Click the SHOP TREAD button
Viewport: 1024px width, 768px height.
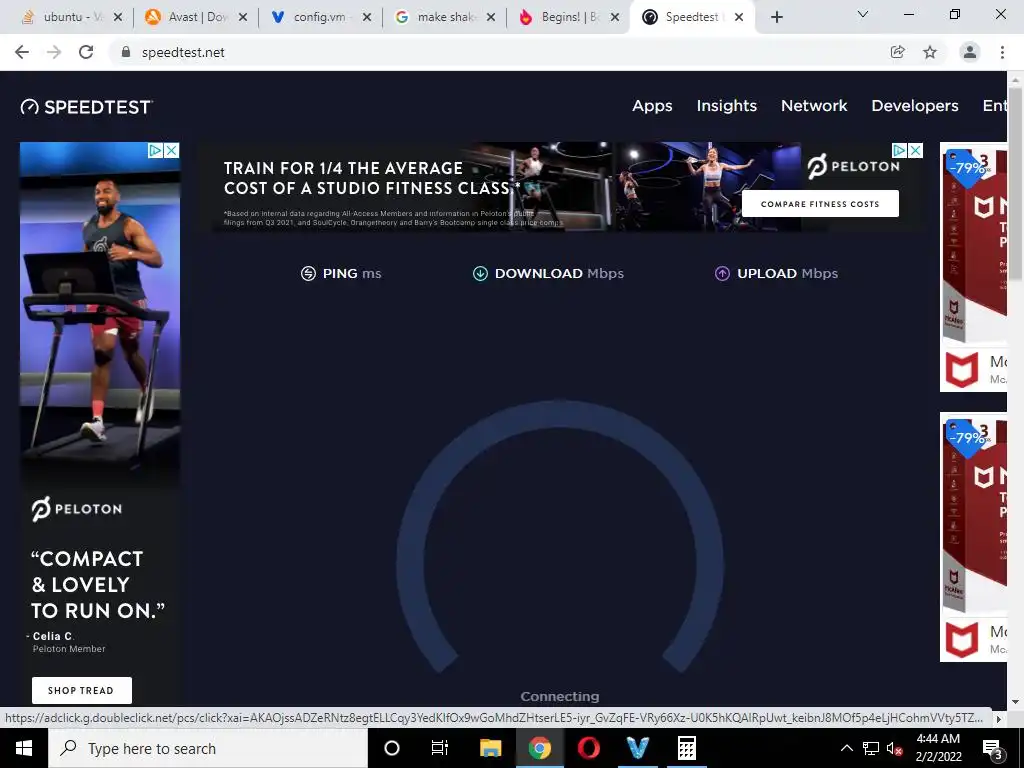coord(82,690)
